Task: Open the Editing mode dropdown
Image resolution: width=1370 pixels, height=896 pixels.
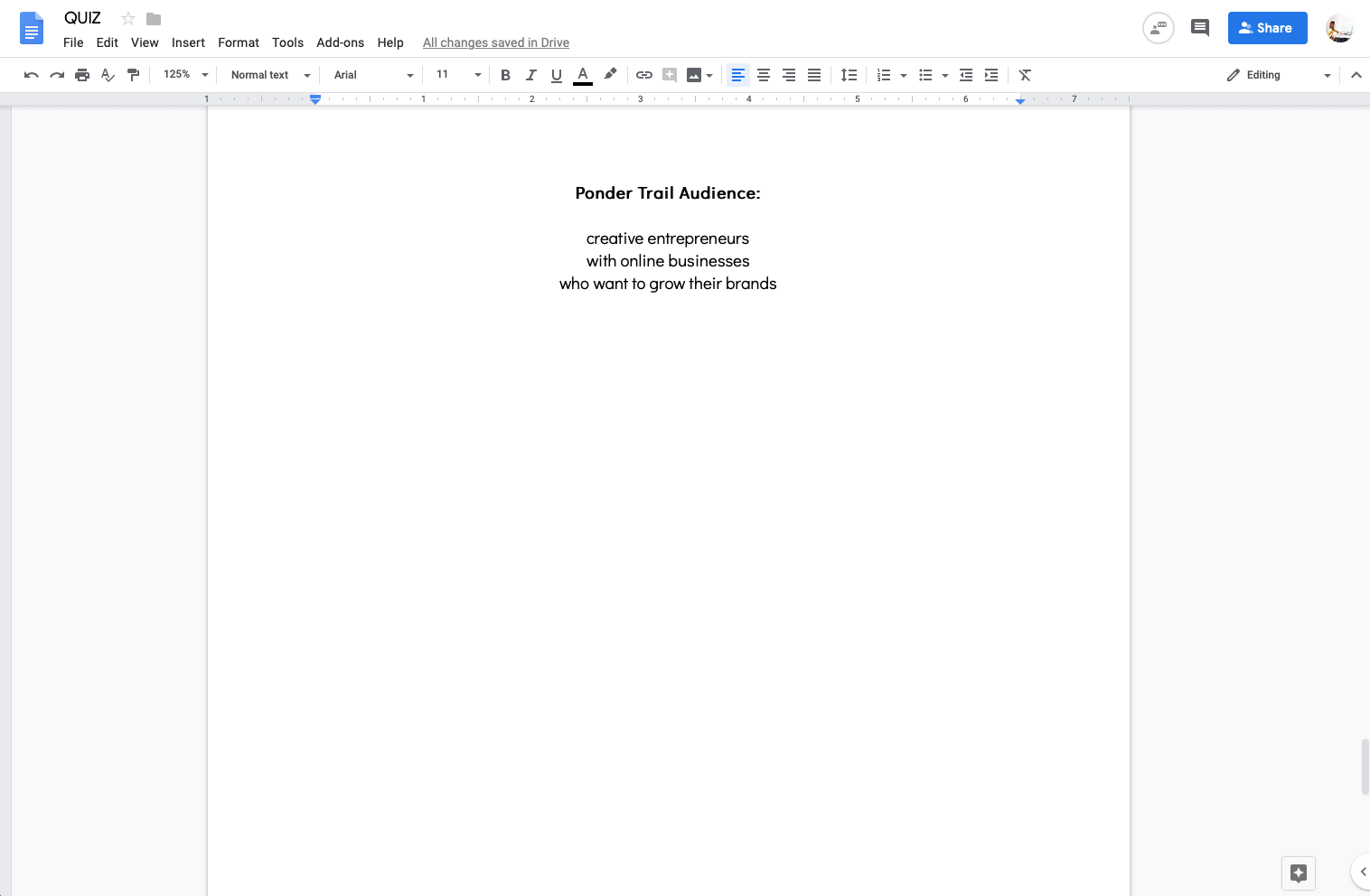Action: pyautogui.click(x=1278, y=75)
